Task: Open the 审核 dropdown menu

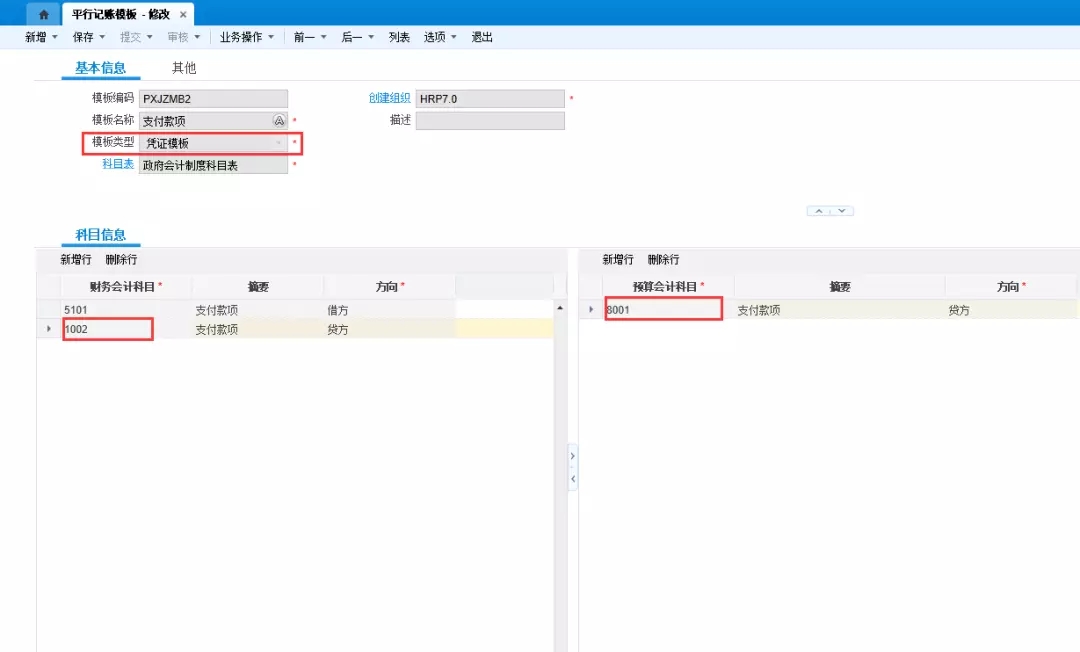Action: tap(183, 37)
